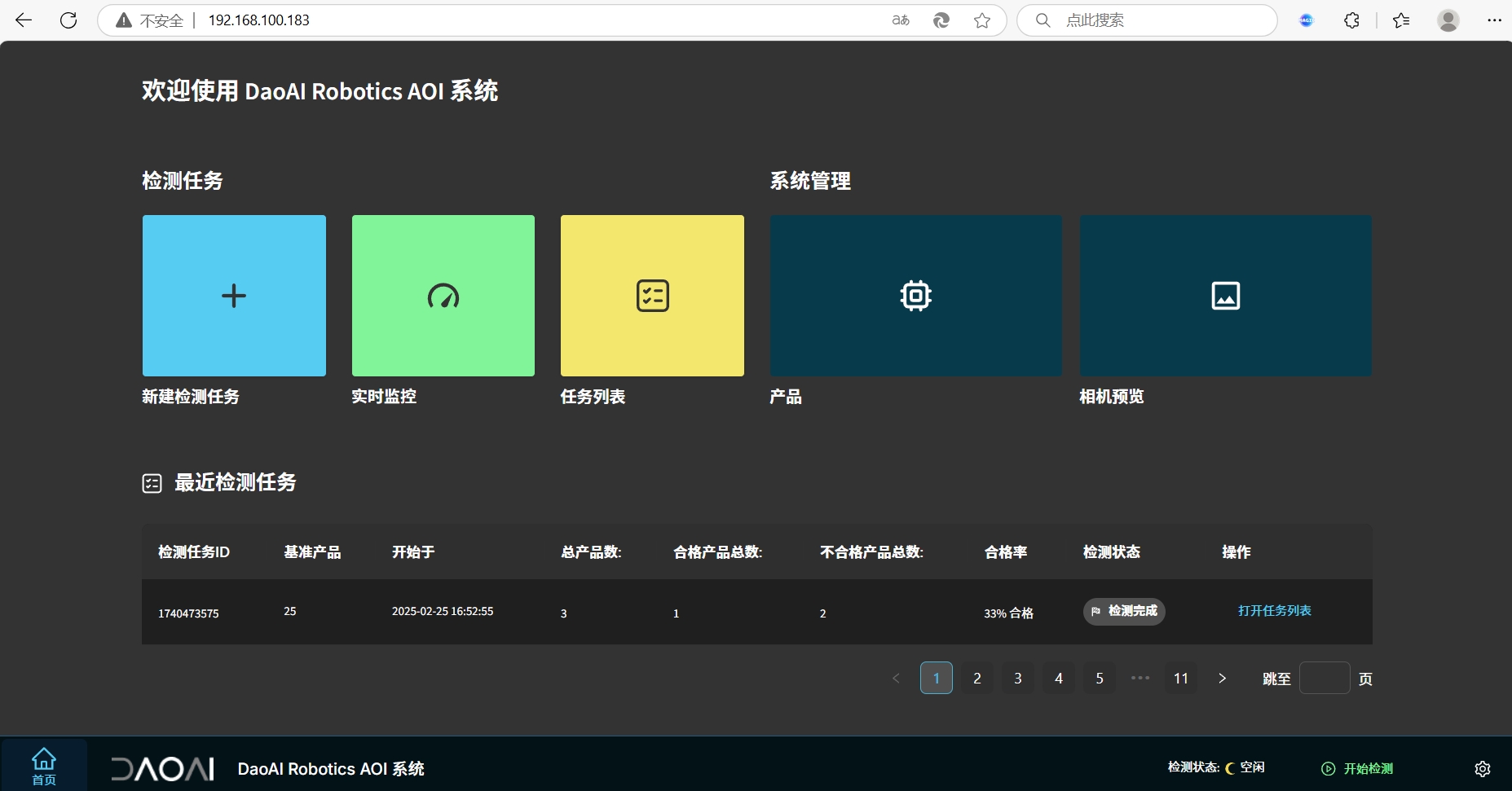
Task: Open the 产品 chip icon tile
Action: pyautogui.click(x=916, y=296)
